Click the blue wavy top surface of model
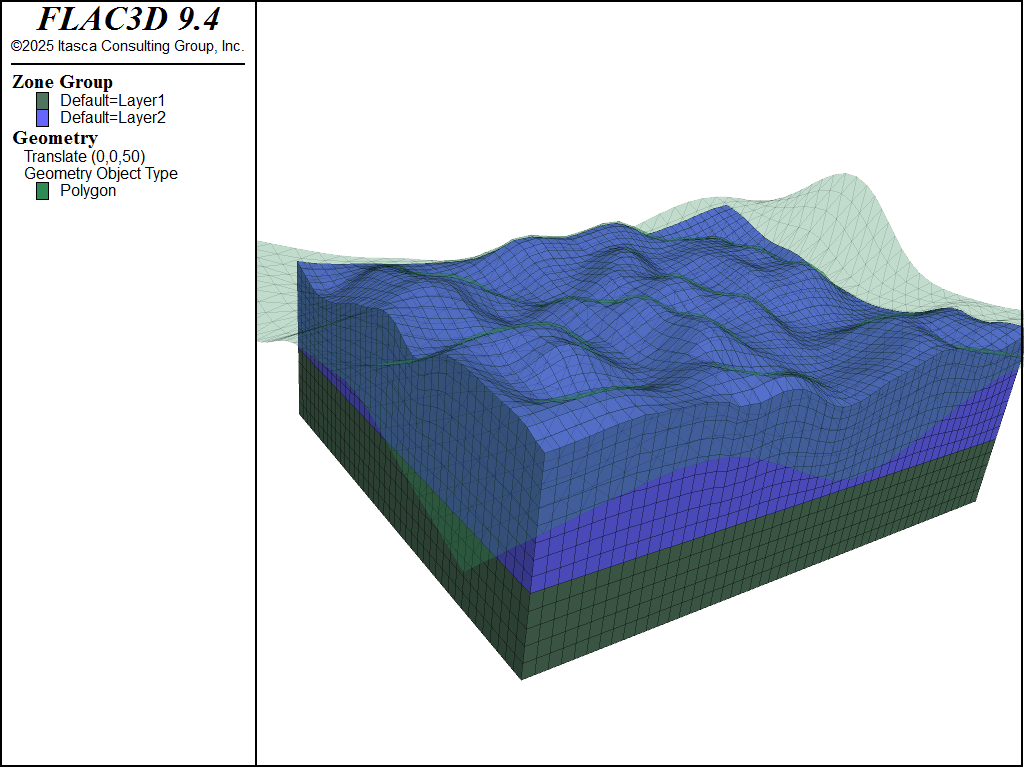Image resolution: width=1024 pixels, height=768 pixels. tap(600, 330)
